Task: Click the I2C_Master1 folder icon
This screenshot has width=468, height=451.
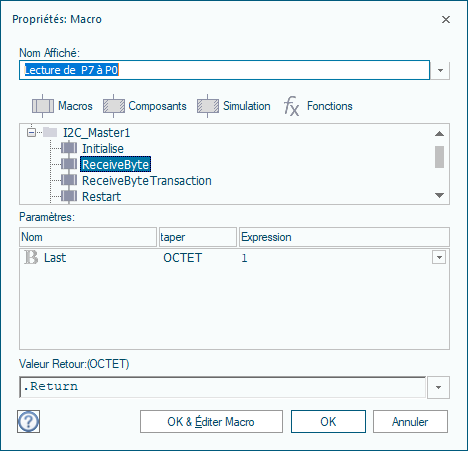Action: [50, 132]
